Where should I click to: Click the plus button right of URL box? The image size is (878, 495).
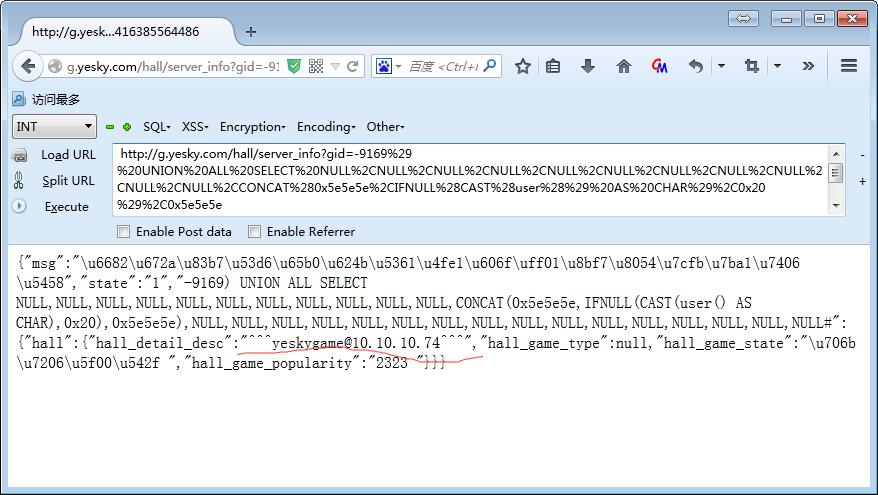pos(862,181)
